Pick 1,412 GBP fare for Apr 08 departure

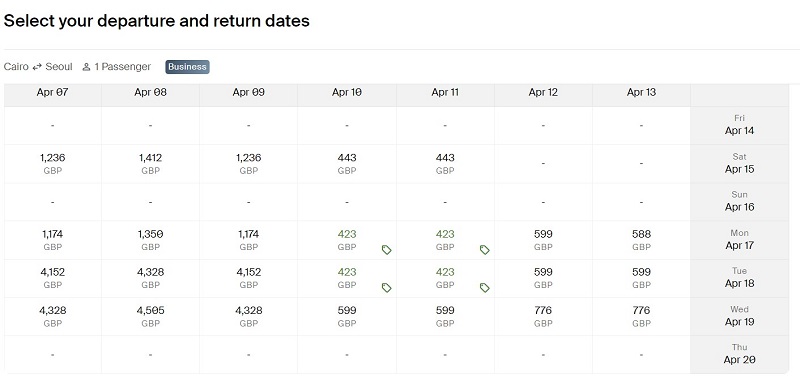151,164
